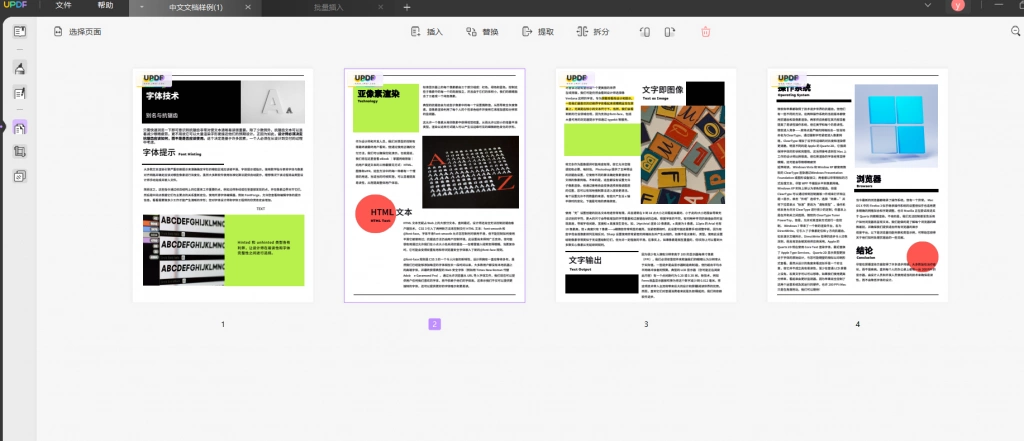The width and height of the screenshot is (1024, 441).
Task: Click the organize pages sidebar icon
Action: click(x=20, y=127)
